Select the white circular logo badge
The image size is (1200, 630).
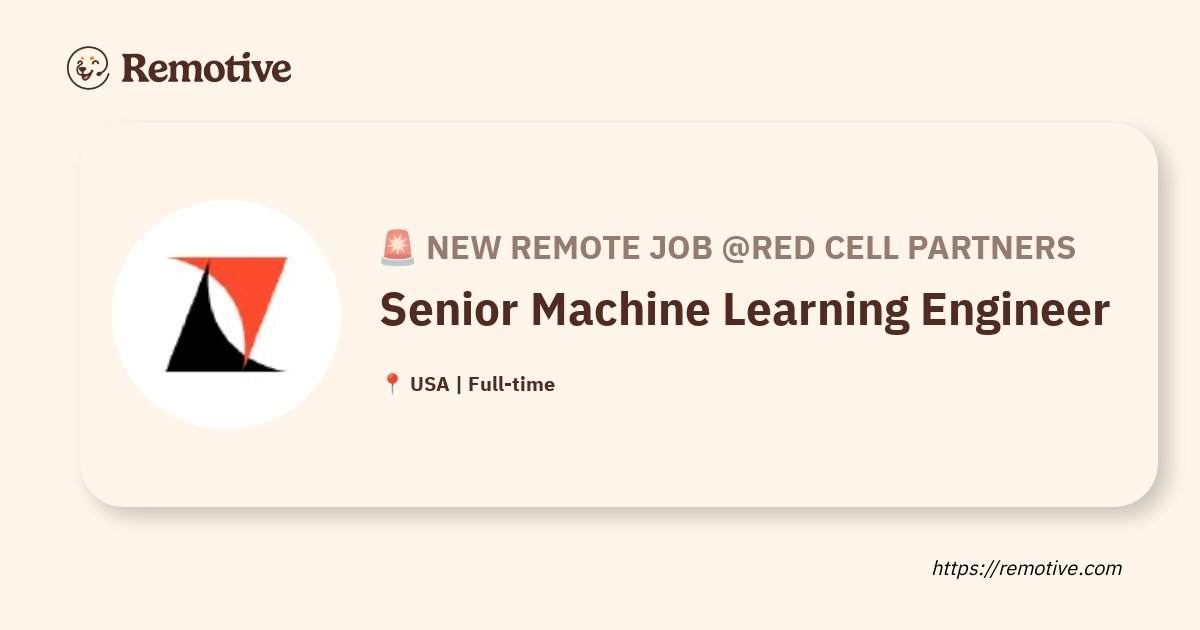point(227,314)
